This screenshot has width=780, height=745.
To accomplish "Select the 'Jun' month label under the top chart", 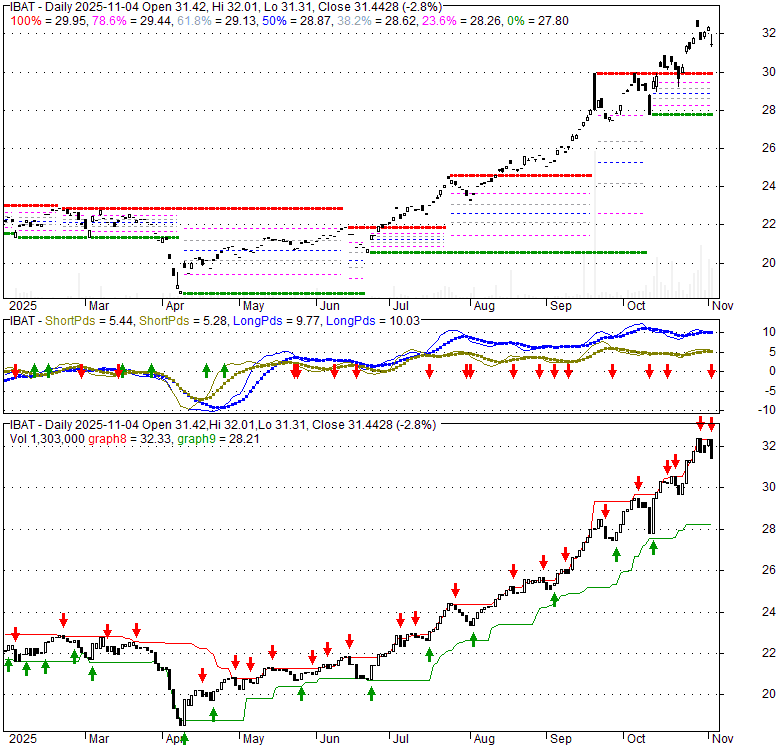I will (x=329, y=306).
